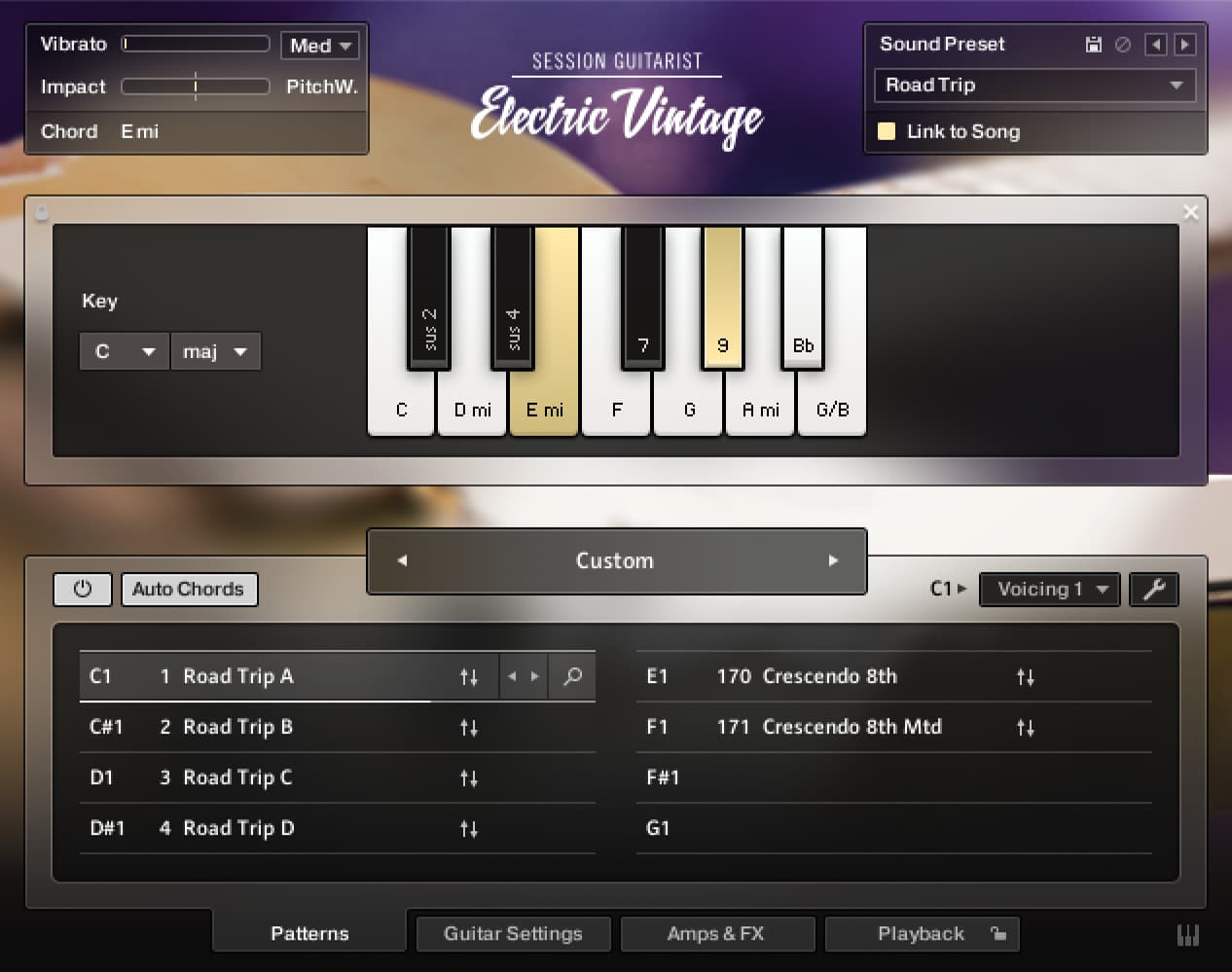Viewport: 1232px width, 972px height.
Task: Enable Link to Song
Action: point(887,131)
